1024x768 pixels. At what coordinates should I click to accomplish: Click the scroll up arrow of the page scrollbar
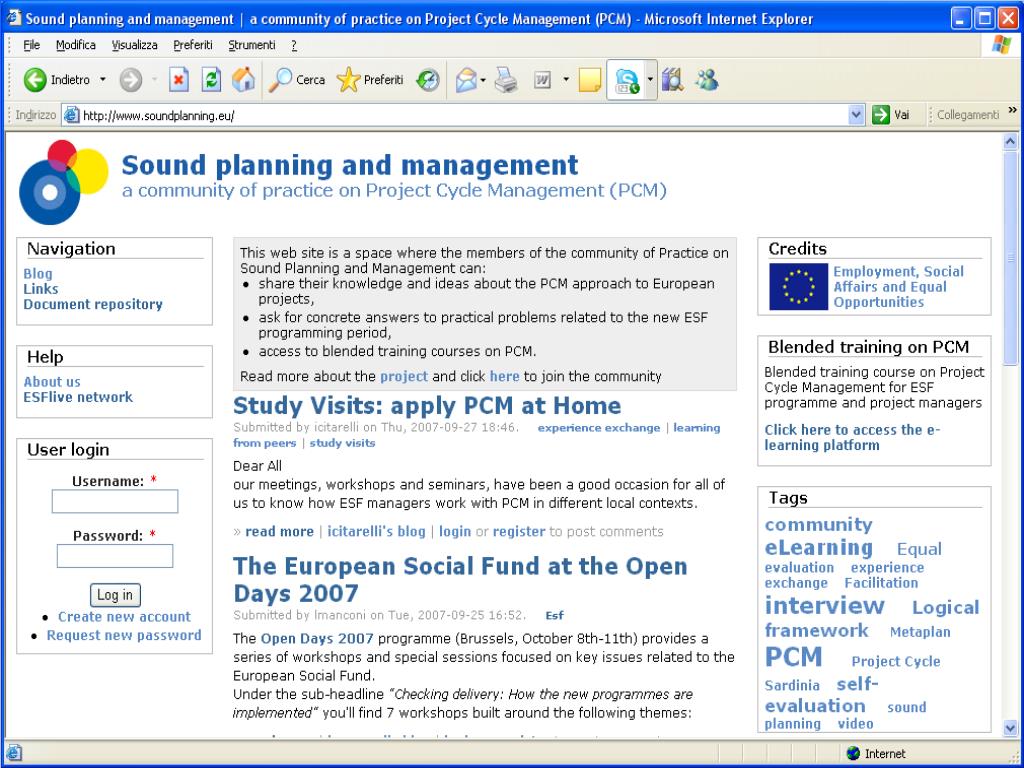click(x=1010, y=140)
